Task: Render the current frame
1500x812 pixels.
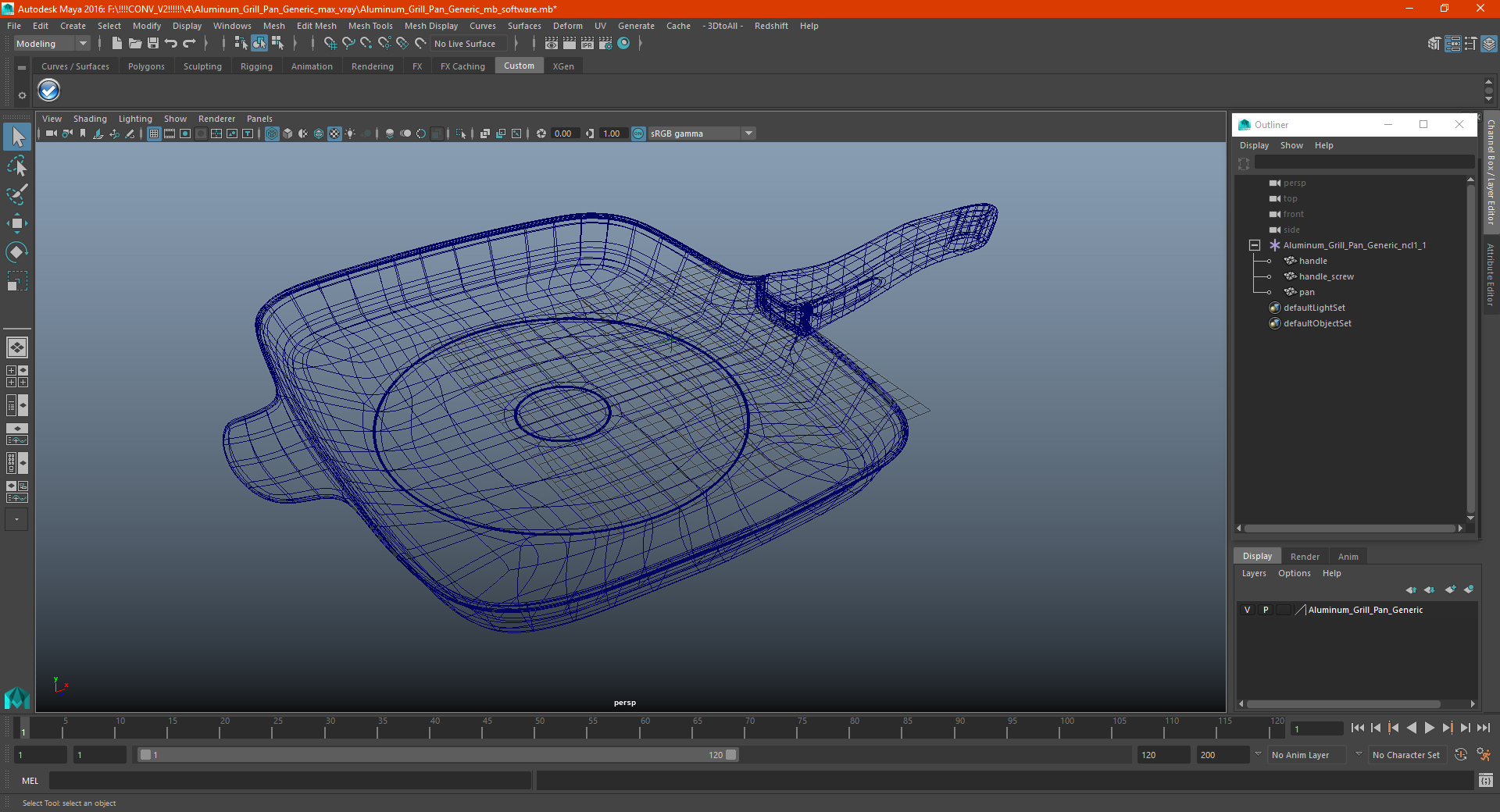Action: pyautogui.click(x=570, y=44)
